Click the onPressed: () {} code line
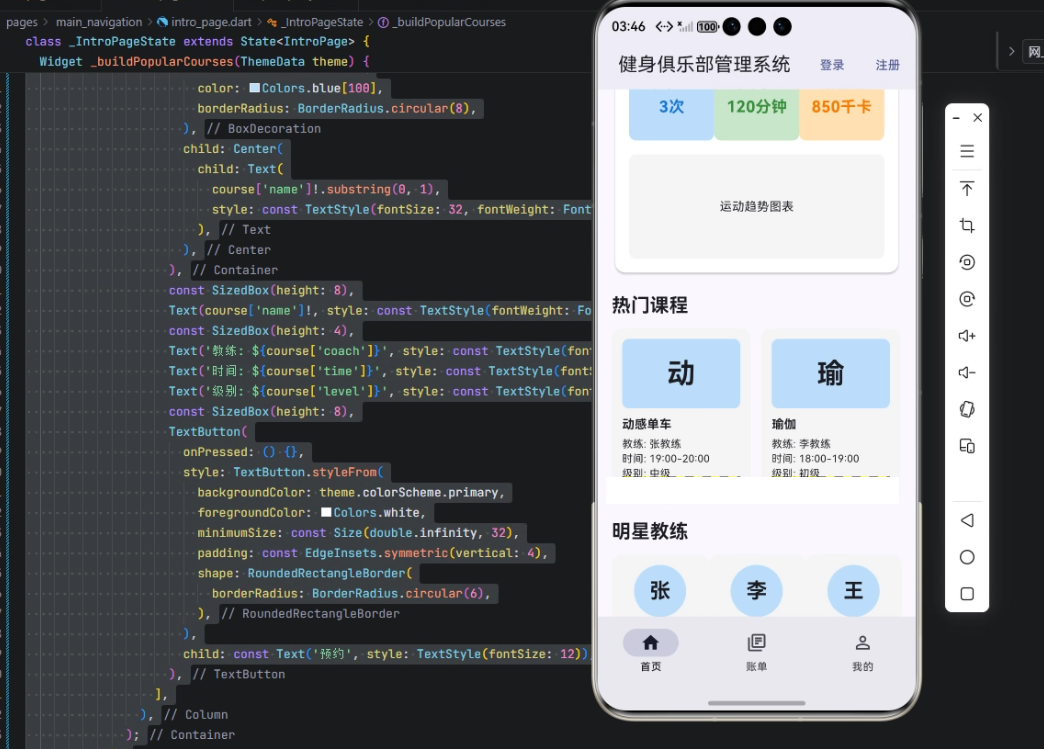This screenshot has width=1044, height=749. [x=244, y=451]
